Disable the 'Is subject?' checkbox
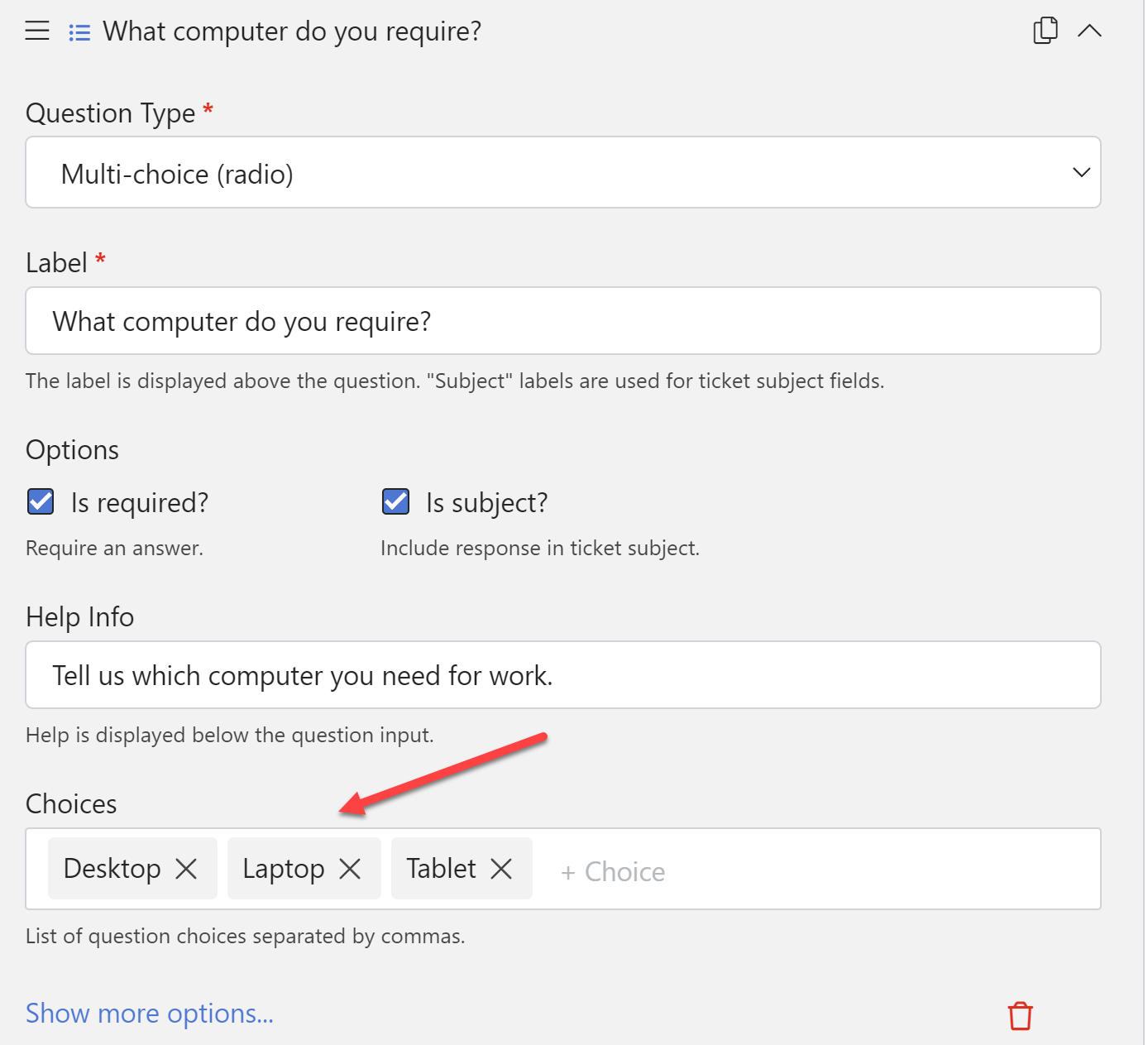 click(x=395, y=501)
